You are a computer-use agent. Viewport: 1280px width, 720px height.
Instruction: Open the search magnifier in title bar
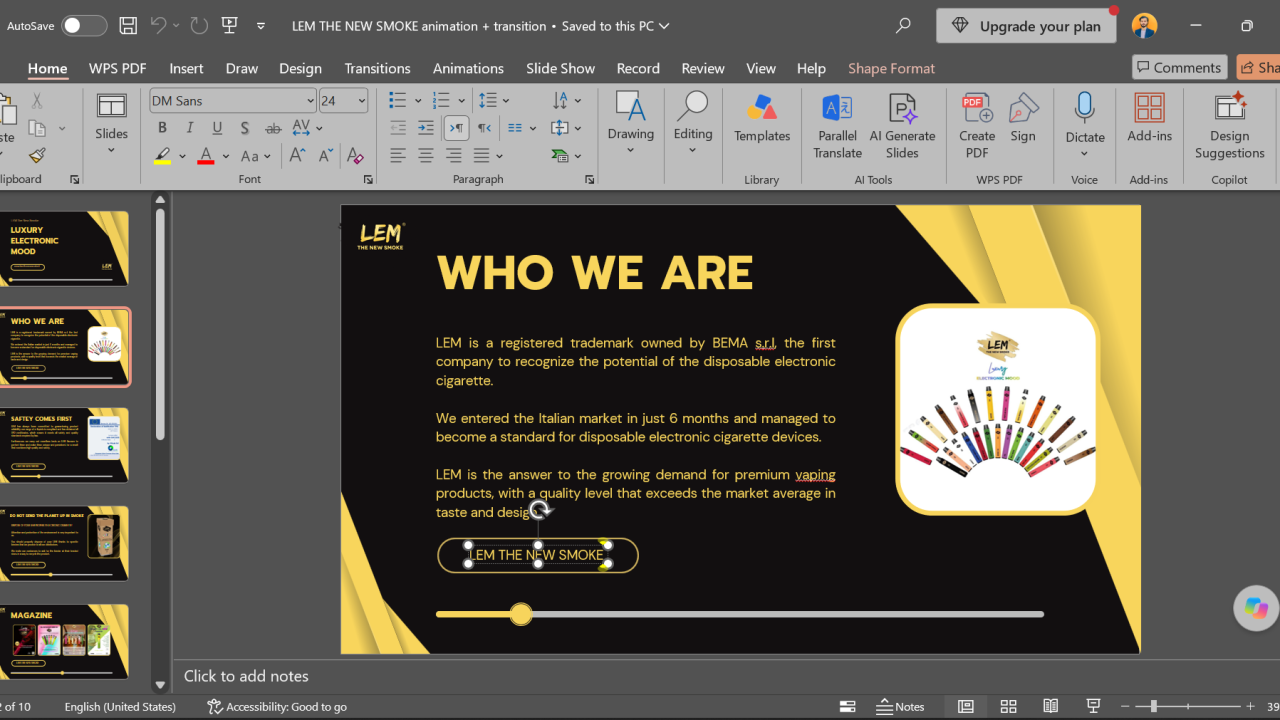pyautogui.click(x=903, y=26)
